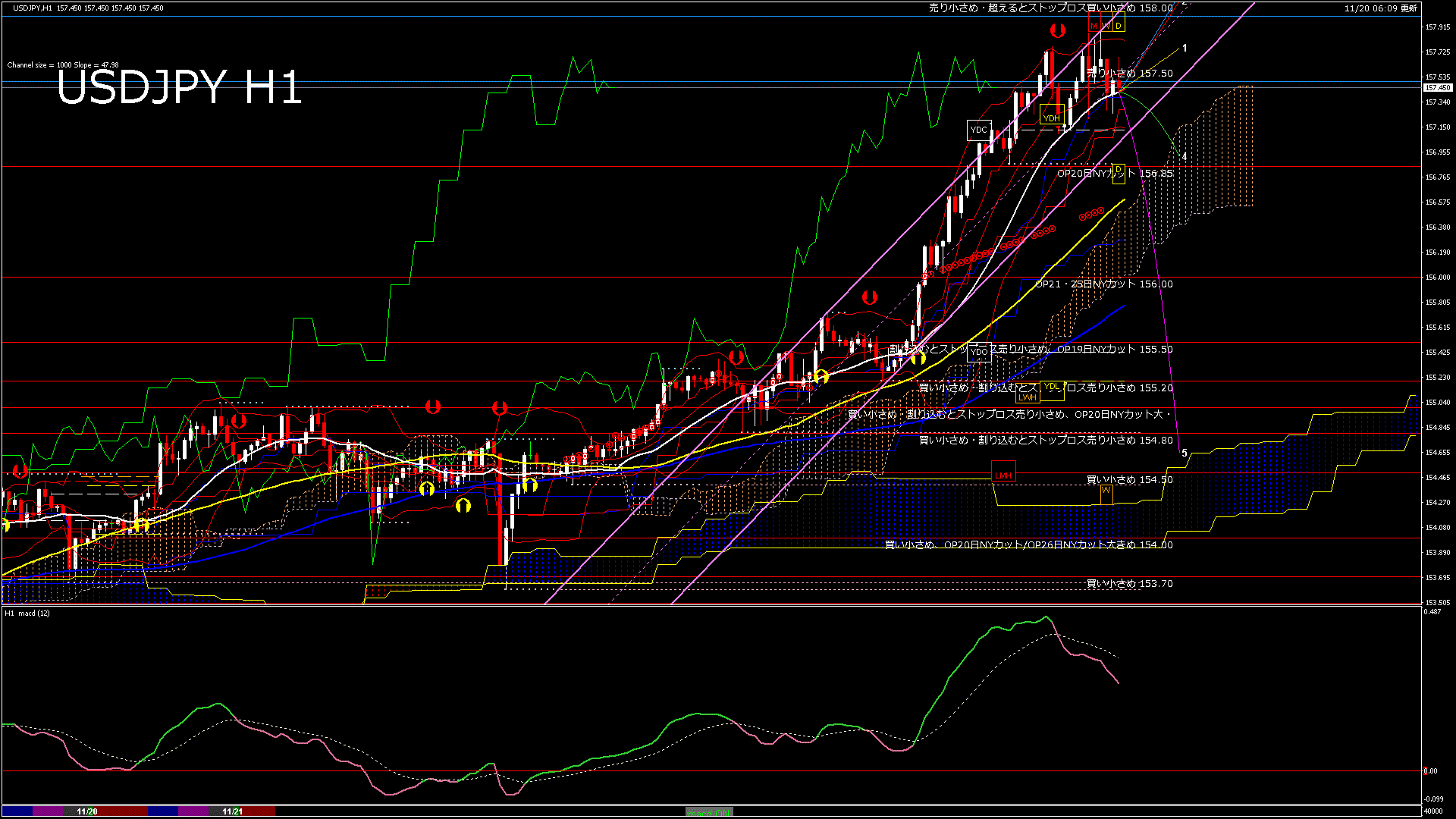This screenshot has height=819, width=1456.
Task: Click the YDC yesterday-close label box
Action: pyautogui.click(x=979, y=130)
